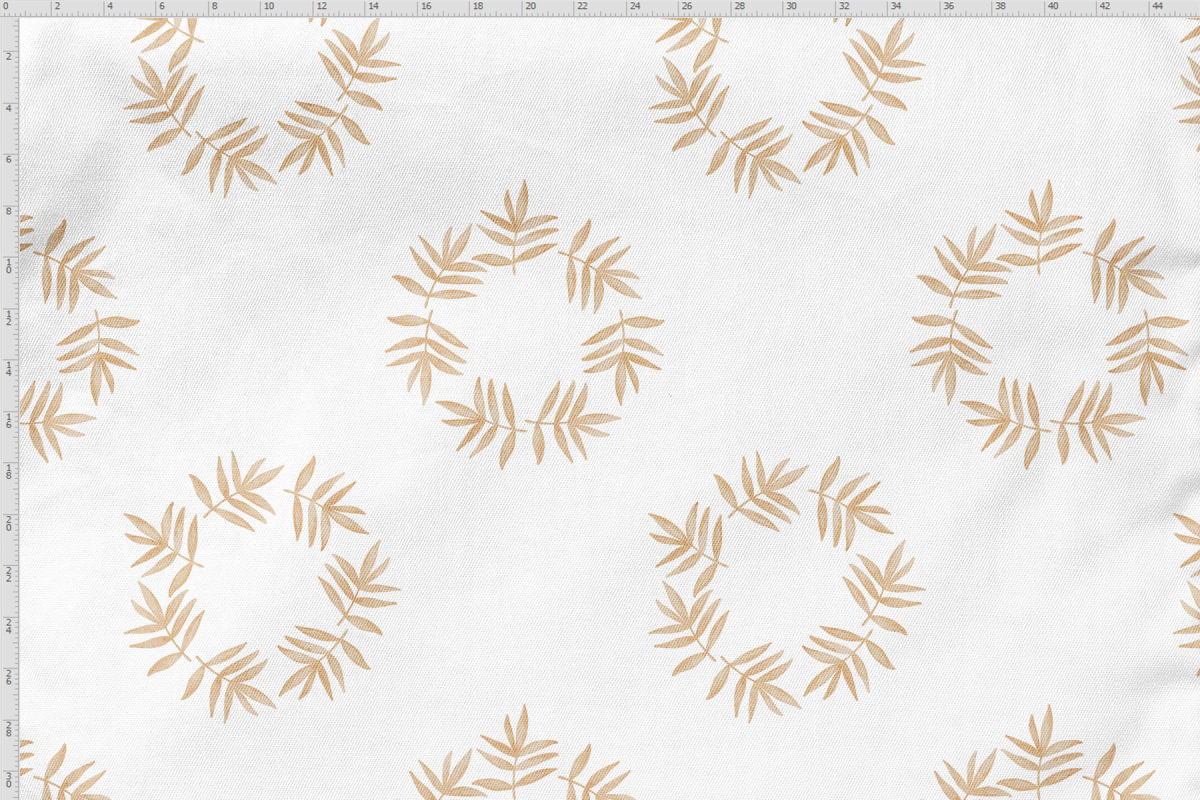The width and height of the screenshot is (1200, 800).
Task: Click the '30' mark on the horizontal ruler
Action: pyautogui.click(x=791, y=6)
